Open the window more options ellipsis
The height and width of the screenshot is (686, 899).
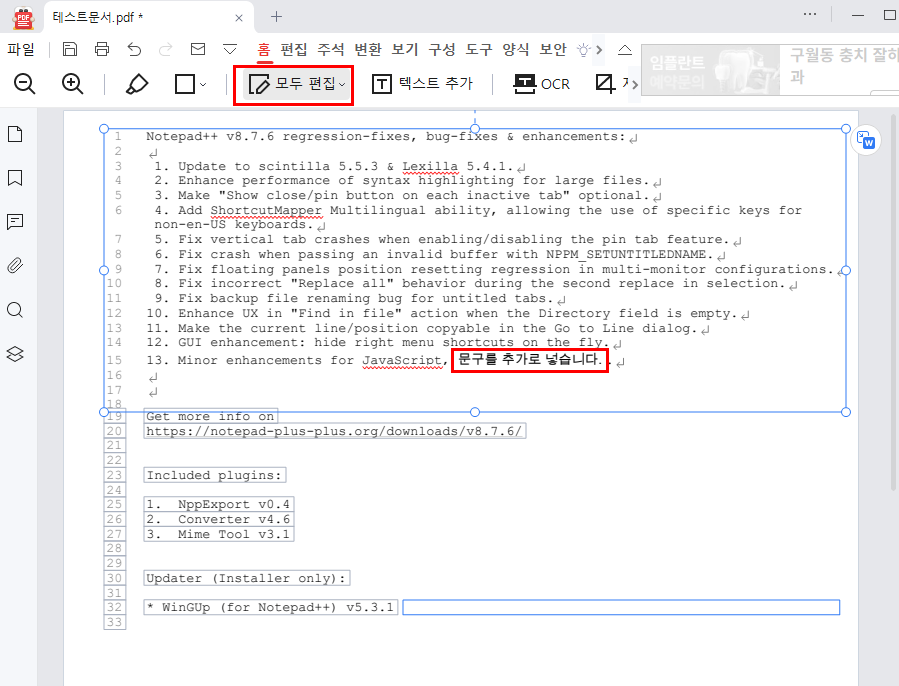point(810,14)
